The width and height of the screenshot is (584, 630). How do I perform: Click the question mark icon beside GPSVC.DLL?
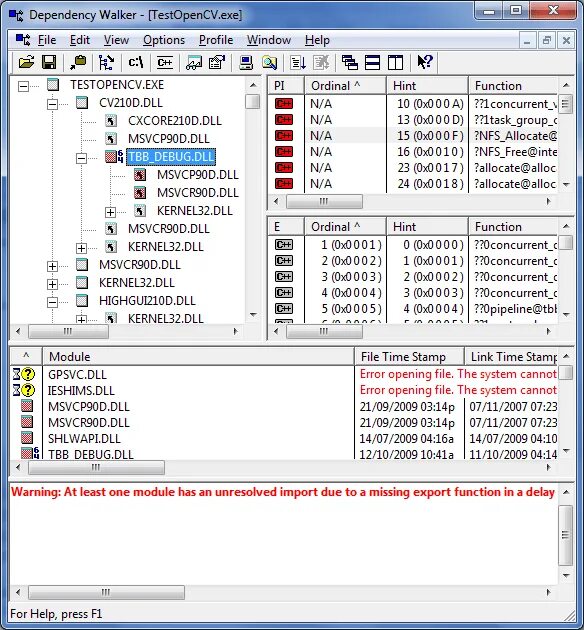[28, 374]
